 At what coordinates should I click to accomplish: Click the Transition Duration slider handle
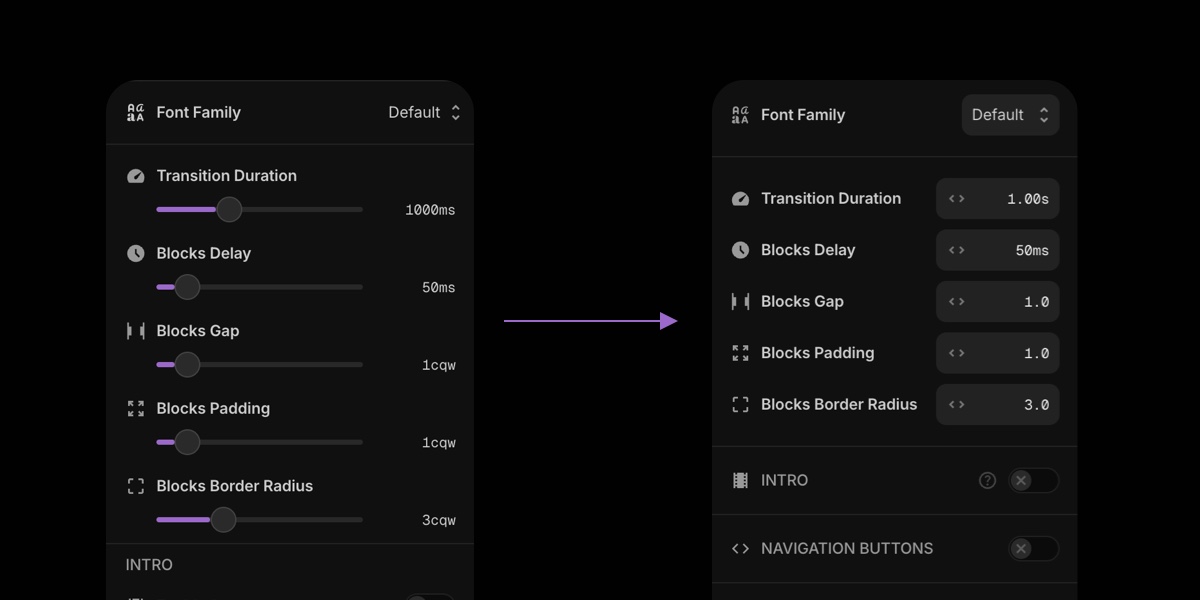click(x=228, y=209)
